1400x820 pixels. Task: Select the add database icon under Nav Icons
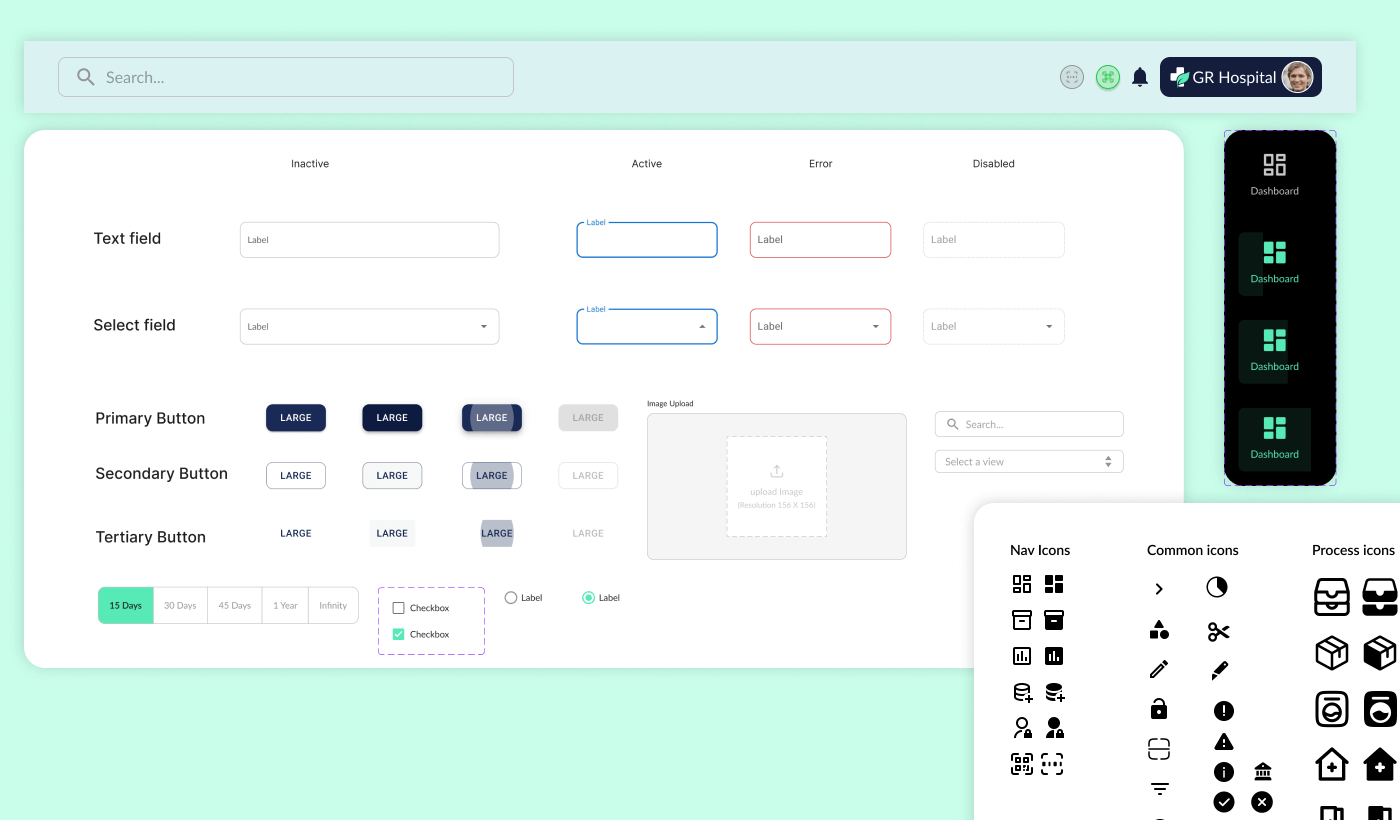point(1021,691)
